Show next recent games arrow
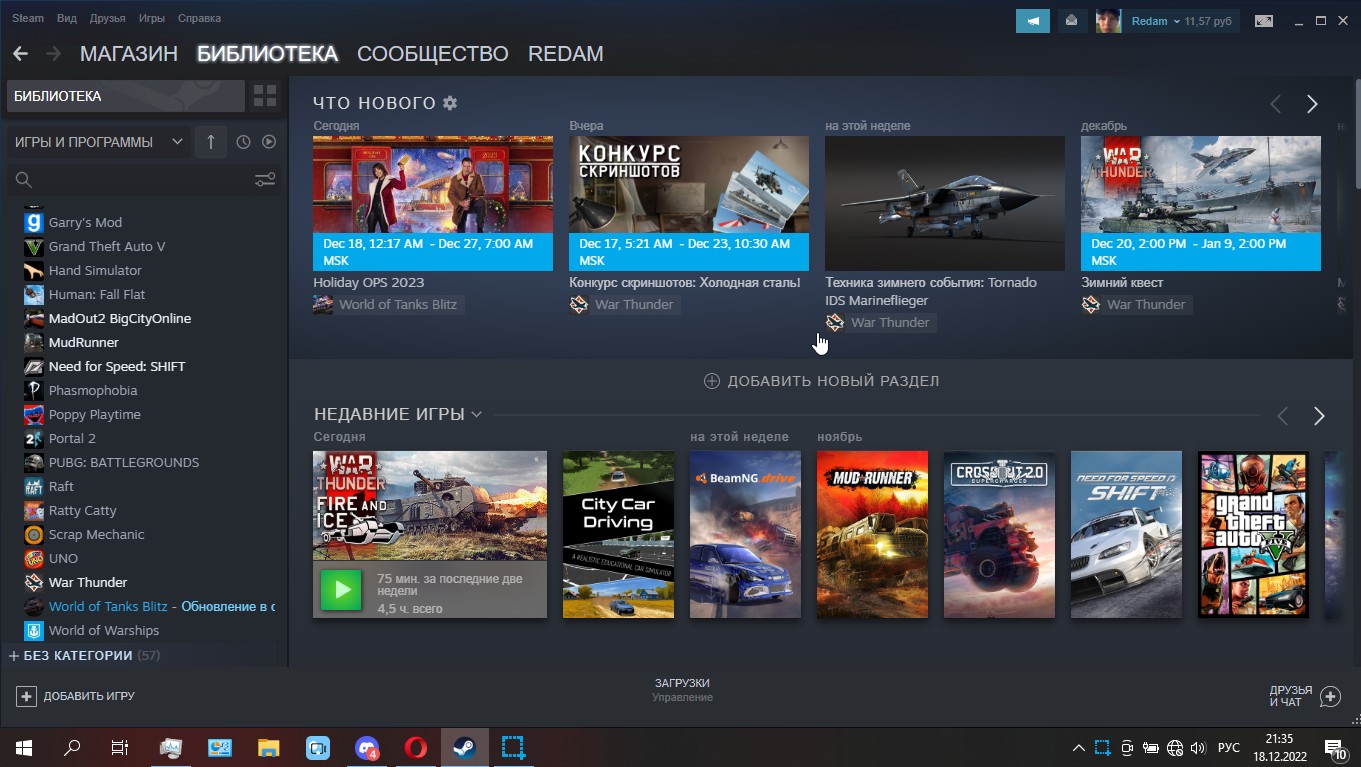1361x767 pixels. click(x=1319, y=416)
